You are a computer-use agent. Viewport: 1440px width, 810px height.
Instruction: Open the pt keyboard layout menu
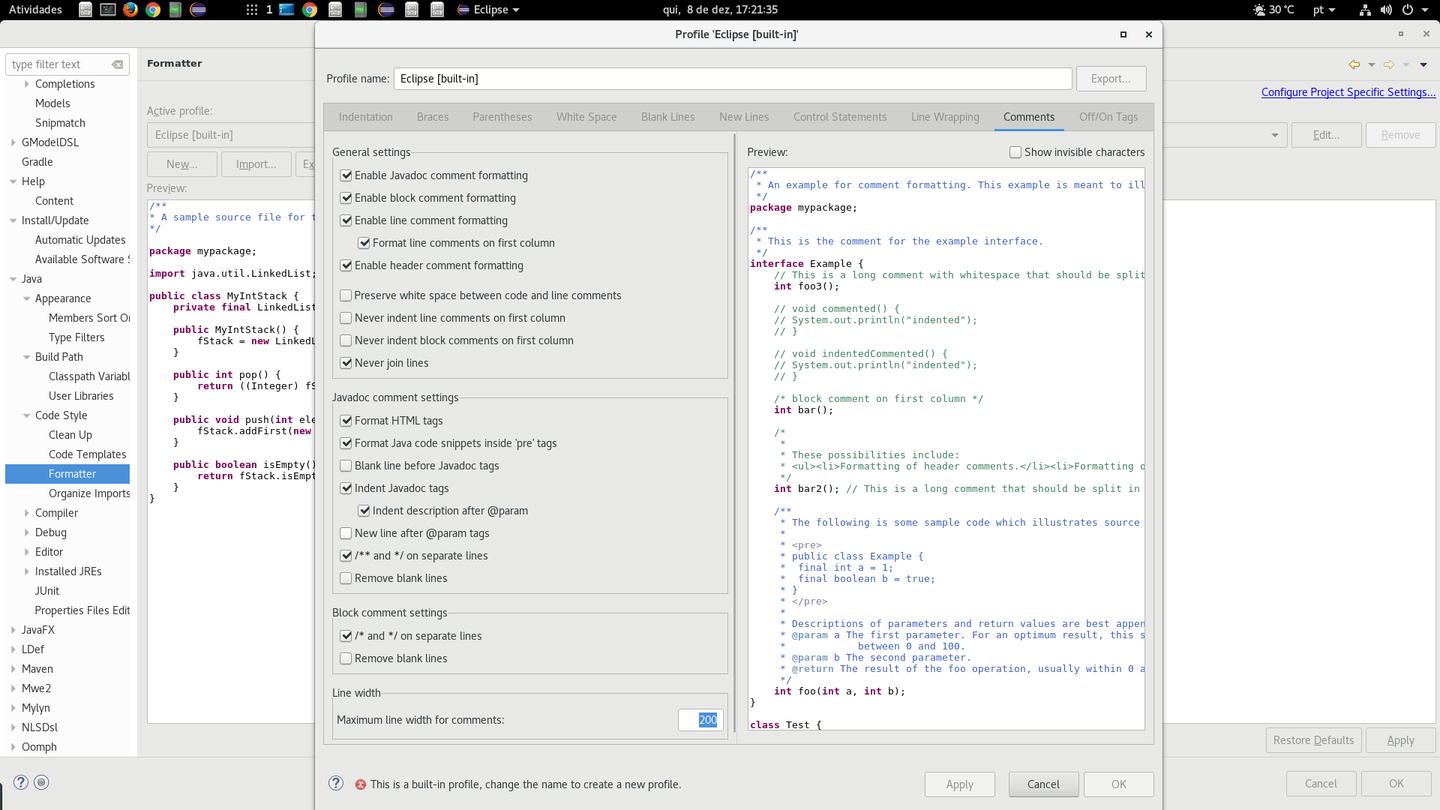click(1324, 10)
